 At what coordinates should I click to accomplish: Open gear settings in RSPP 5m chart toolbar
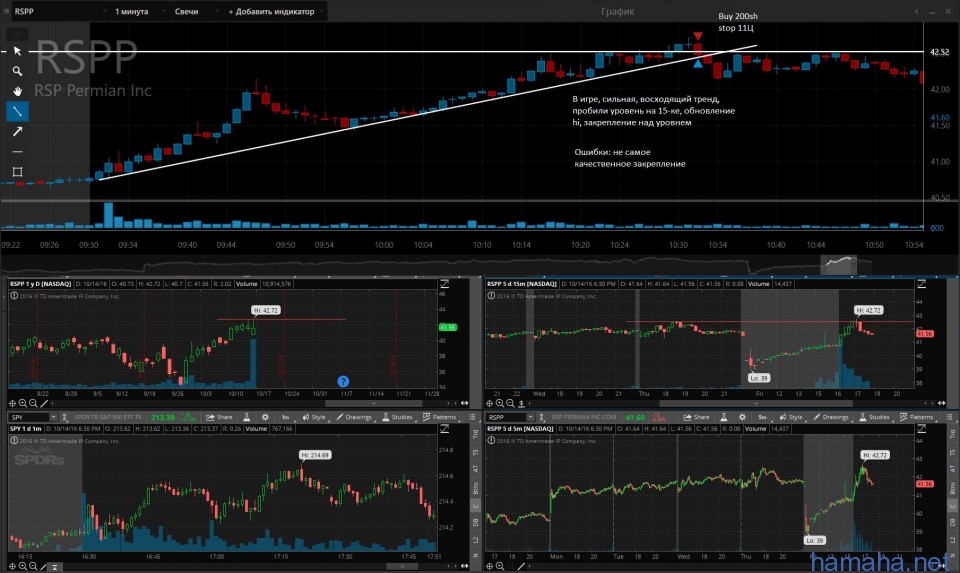click(742, 417)
